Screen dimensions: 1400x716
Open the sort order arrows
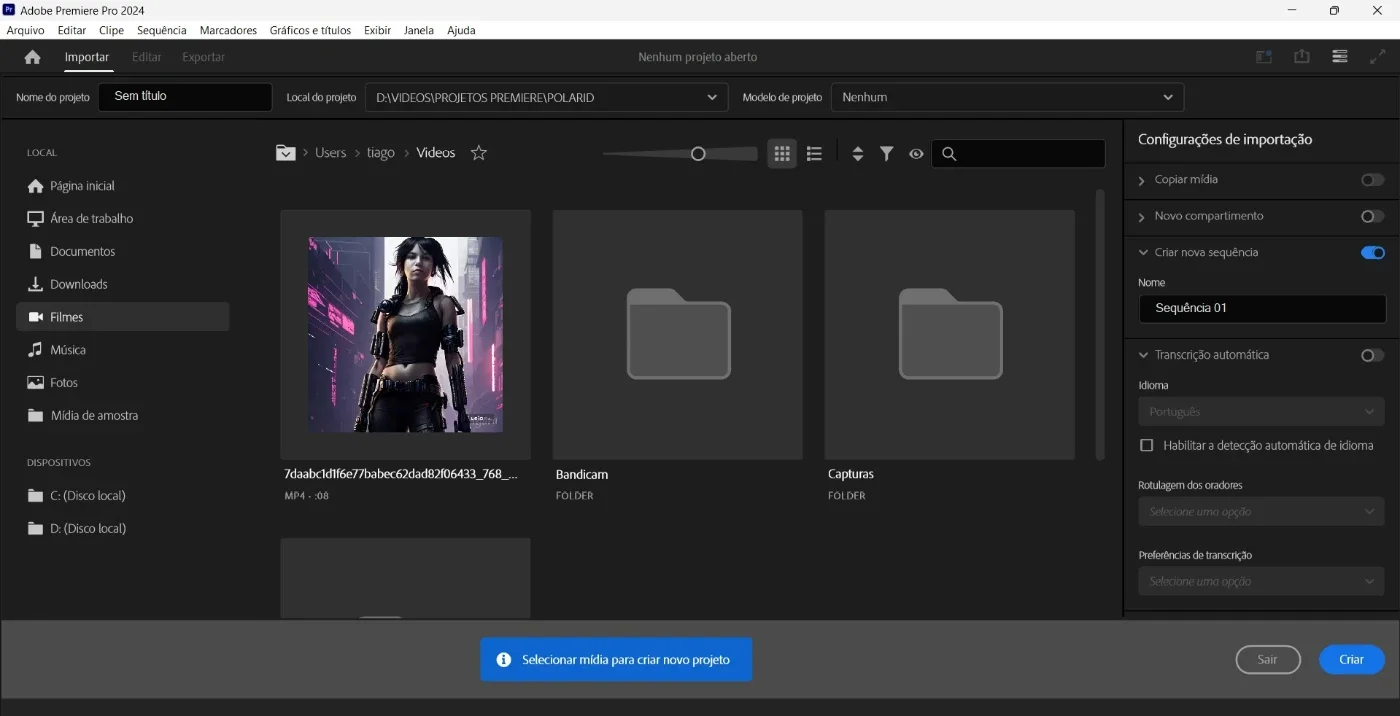[x=857, y=153]
